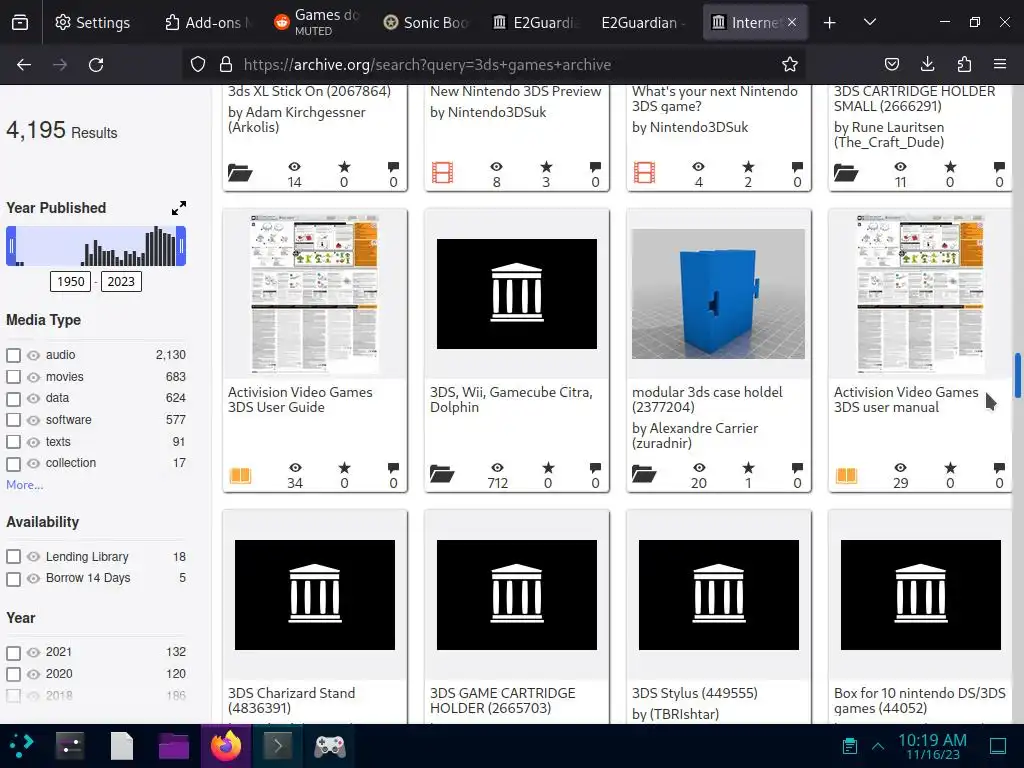Image resolution: width=1024 pixels, height=768 pixels.
Task: Switch to the E2Guardian tab with pillar icon
Action: pos(536,23)
